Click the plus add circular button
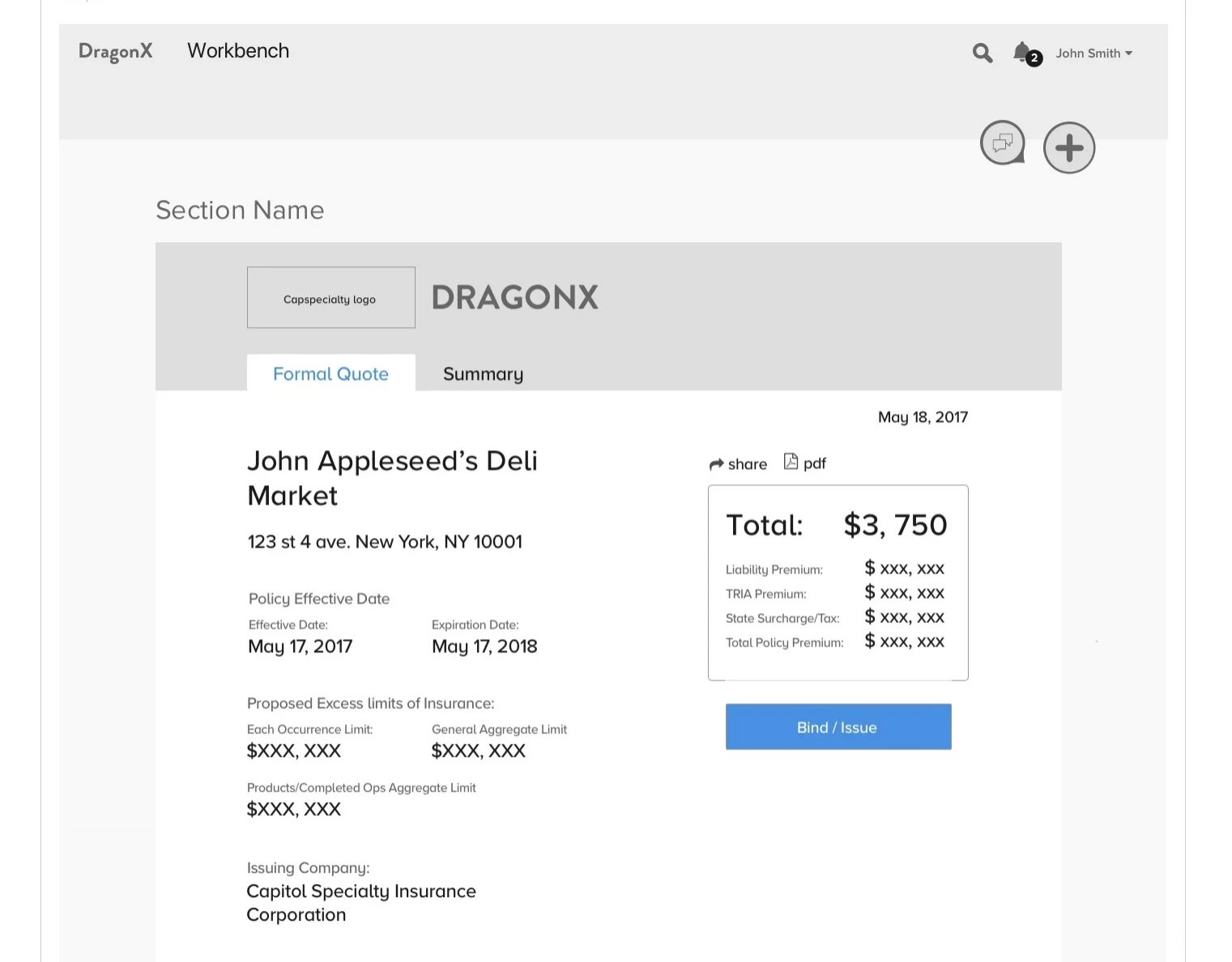Image resolution: width=1232 pixels, height=962 pixels. 1069,148
